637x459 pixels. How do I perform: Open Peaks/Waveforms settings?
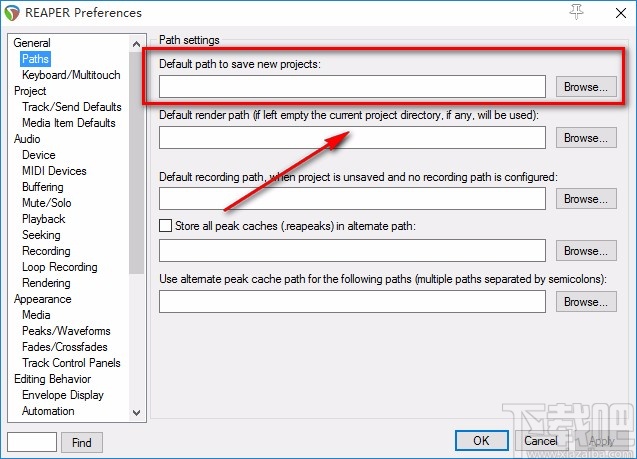[x=66, y=331]
